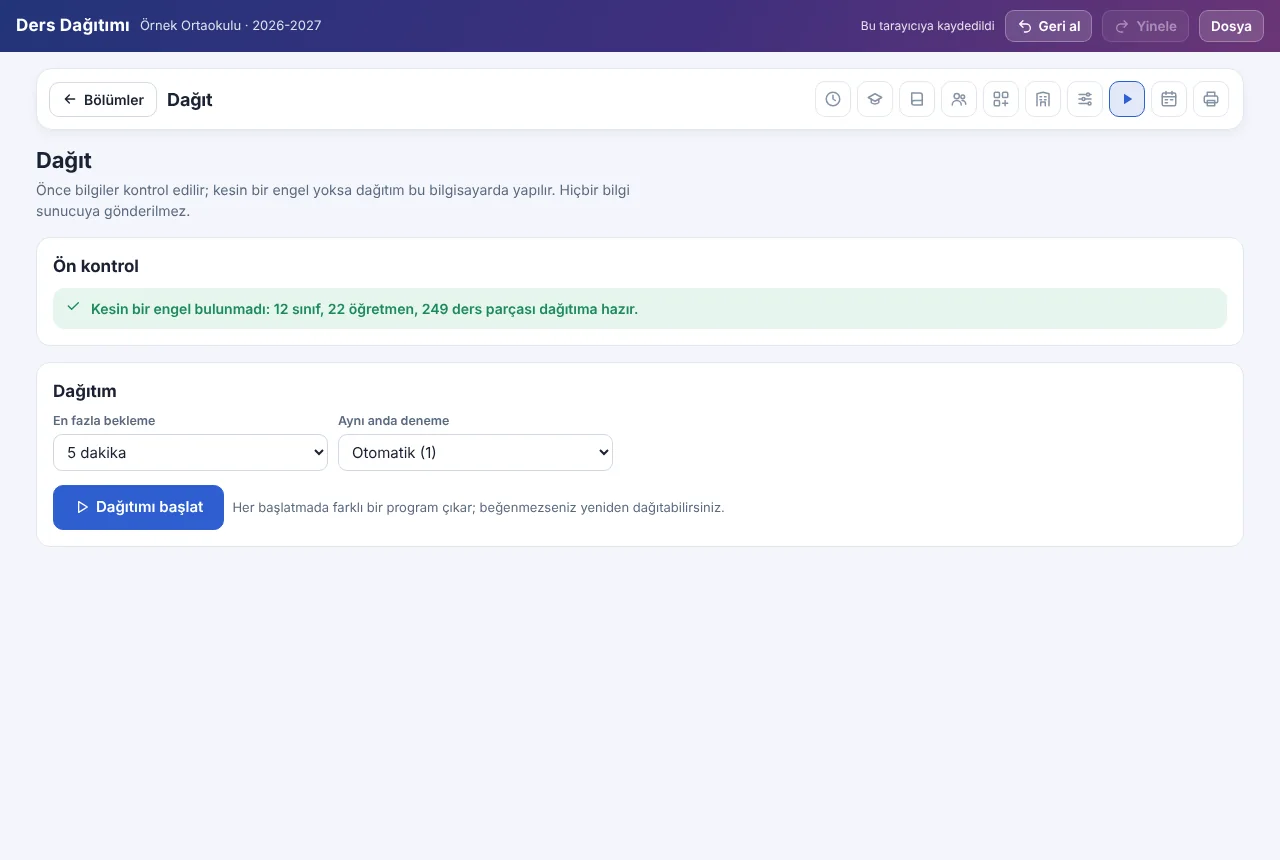This screenshot has width=1280, height=860.
Task: Click the Bu tarayıcıya kaydedildi status
Action: [x=927, y=26]
